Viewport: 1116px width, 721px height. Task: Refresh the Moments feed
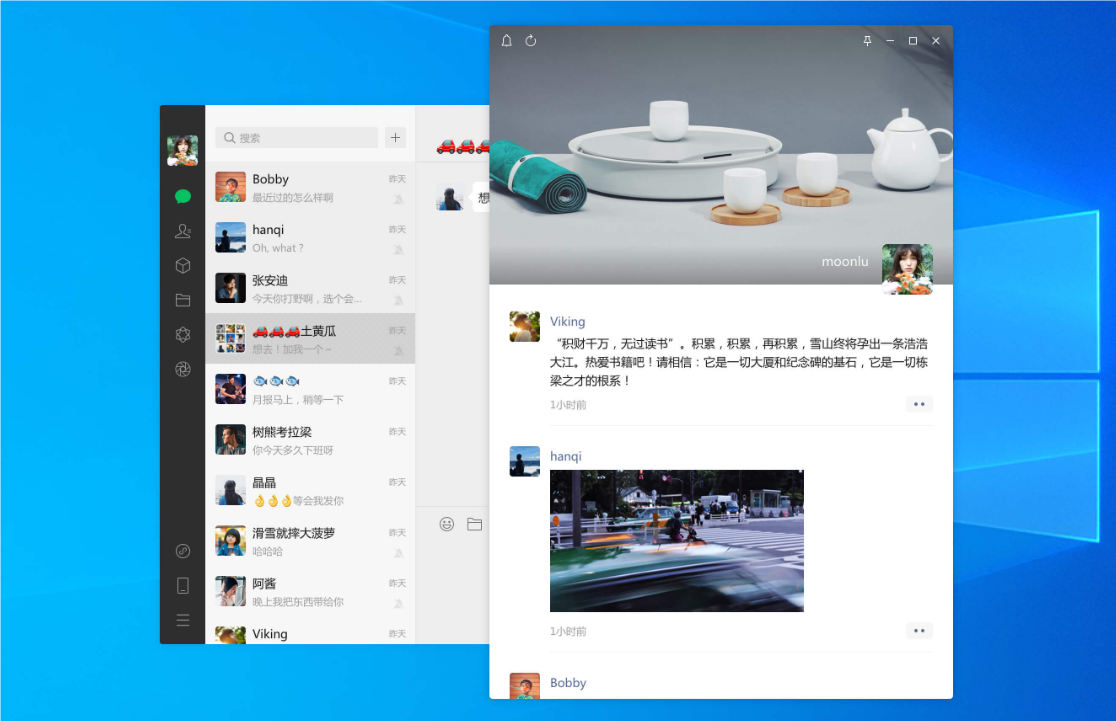pos(530,41)
